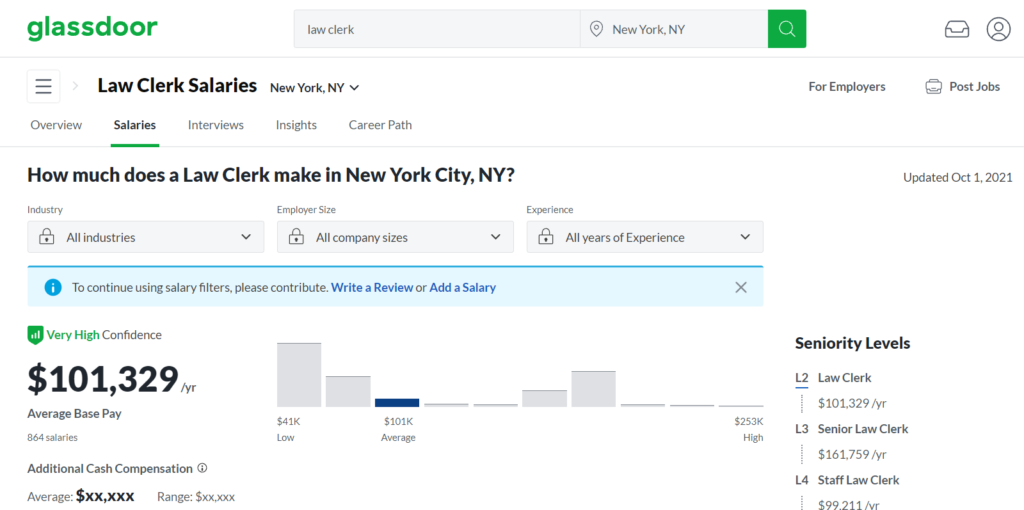Click the Updated Oct 1, 2021 text
This screenshot has height=510, width=1024.
pyautogui.click(x=957, y=177)
